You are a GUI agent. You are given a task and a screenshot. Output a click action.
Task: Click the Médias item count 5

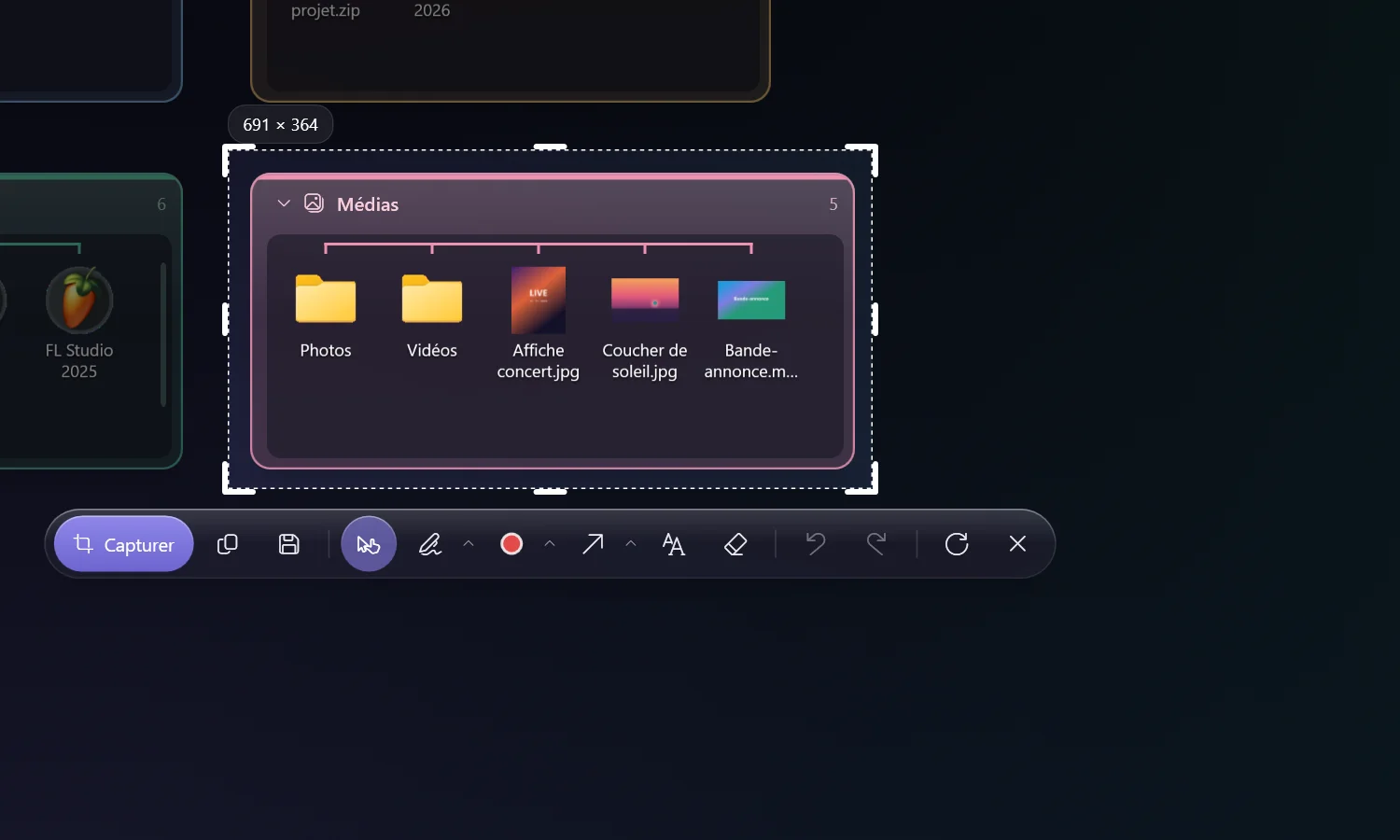833,204
